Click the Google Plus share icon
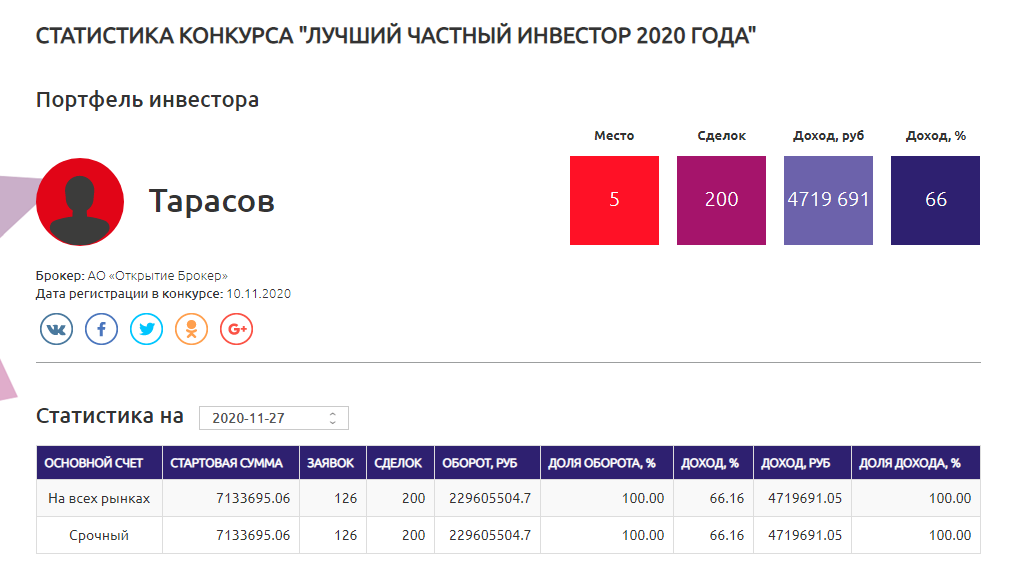 237,329
